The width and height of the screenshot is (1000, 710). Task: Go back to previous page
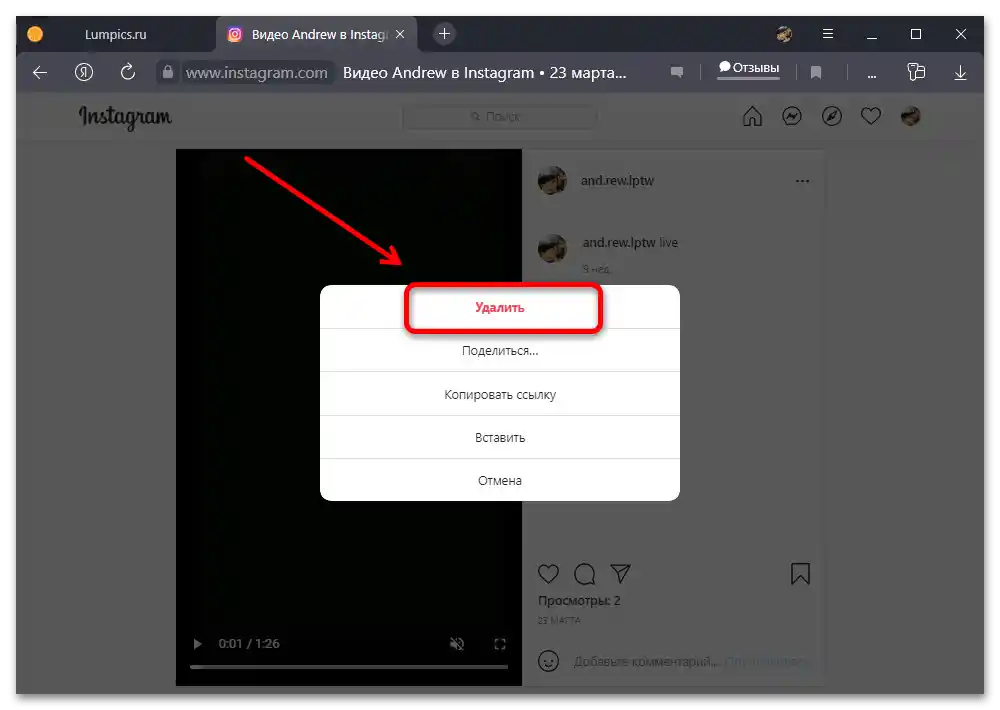(x=40, y=73)
